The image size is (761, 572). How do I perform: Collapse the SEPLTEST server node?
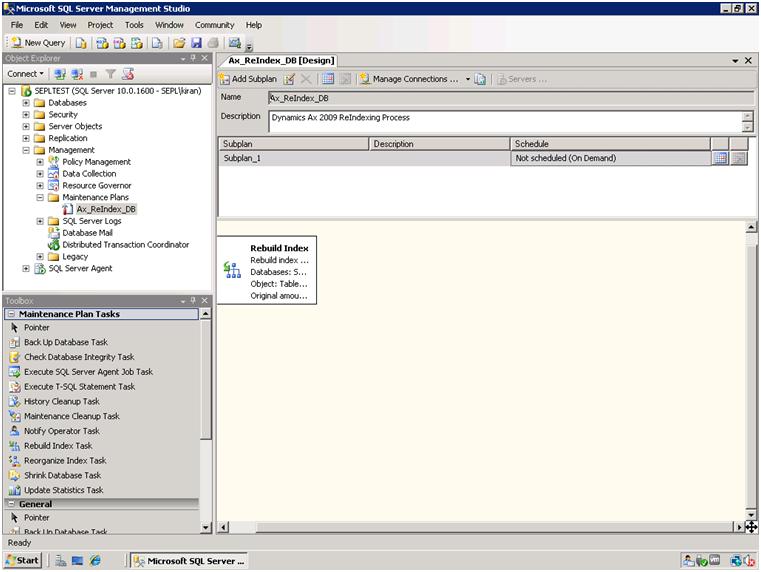(12, 91)
